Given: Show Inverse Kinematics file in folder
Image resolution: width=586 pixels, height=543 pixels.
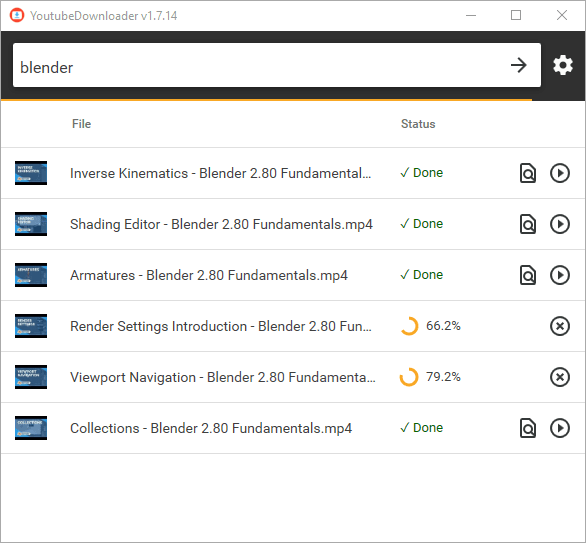Looking at the screenshot, I should pyautogui.click(x=528, y=173).
